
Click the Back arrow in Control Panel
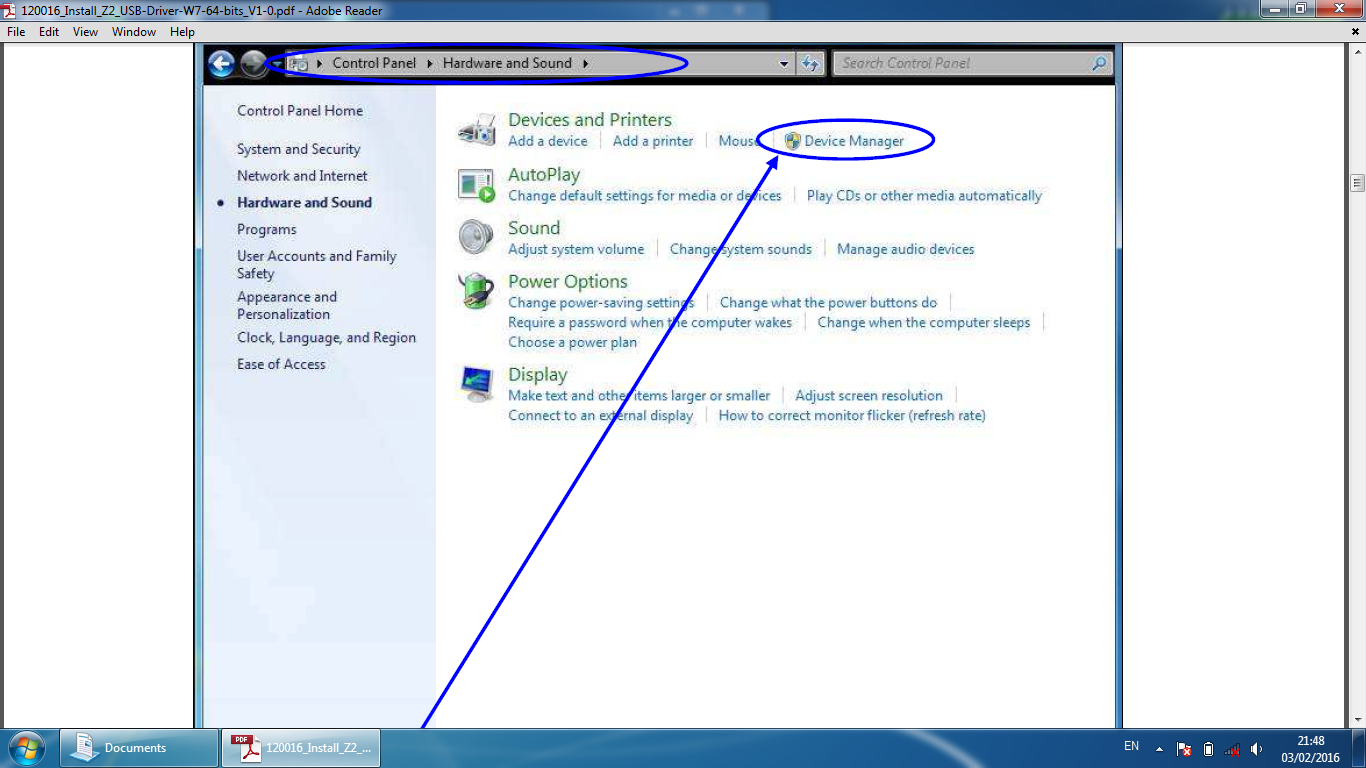pos(222,64)
